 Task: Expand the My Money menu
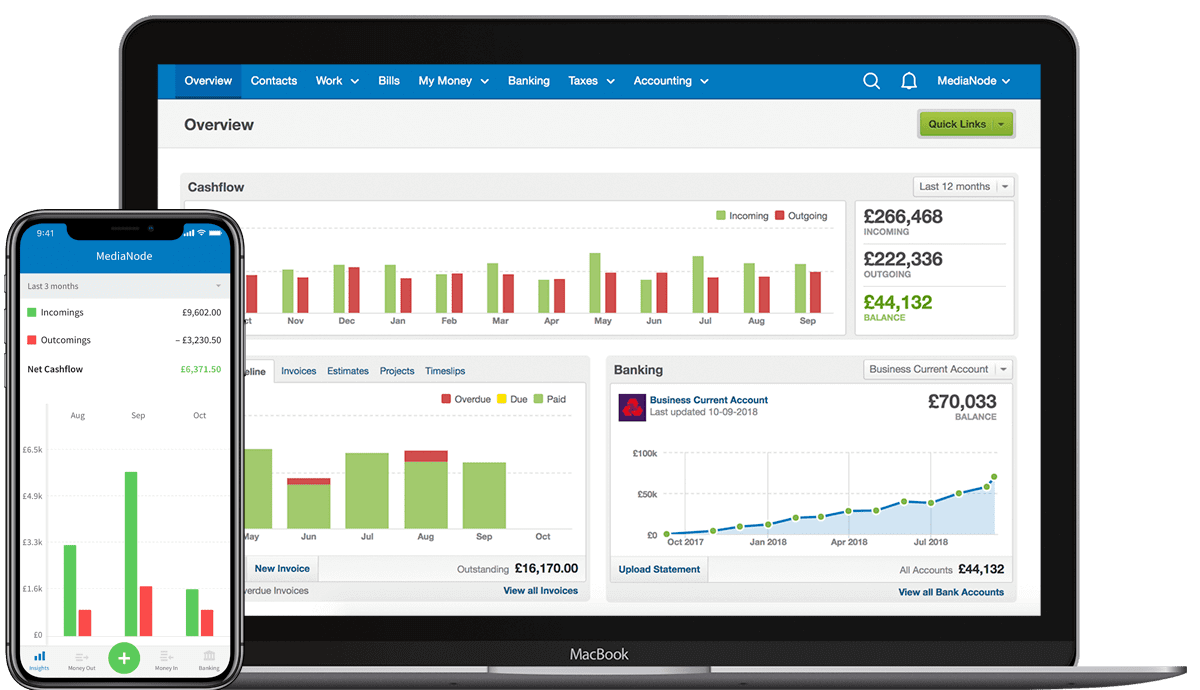453,81
